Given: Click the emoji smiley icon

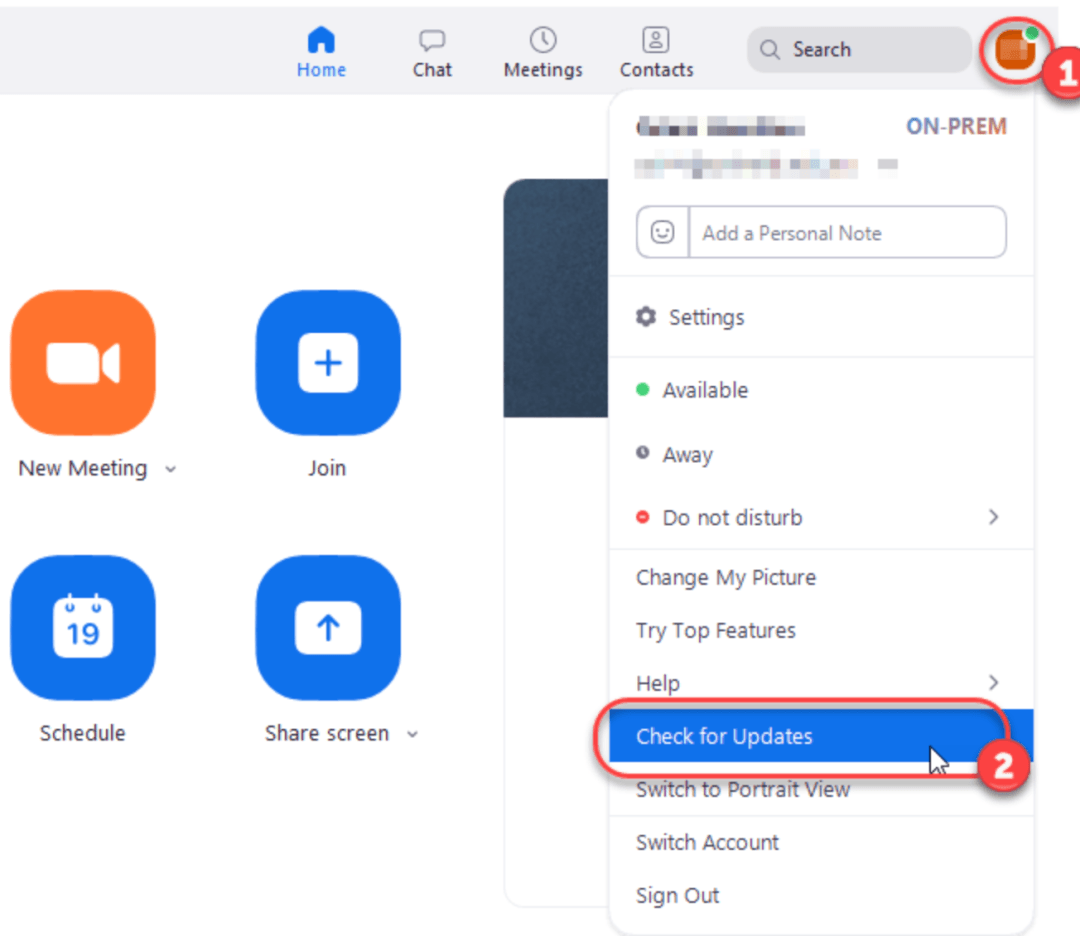Looking at the screenshot, I should click(x=663, y=232).
